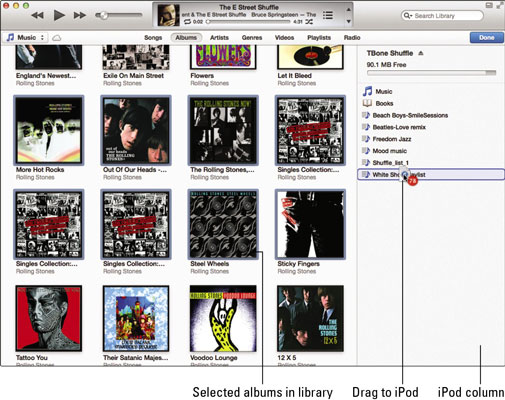
Task: Select the Sticky Fingers album cover
Action: click(x=310, y=224)
